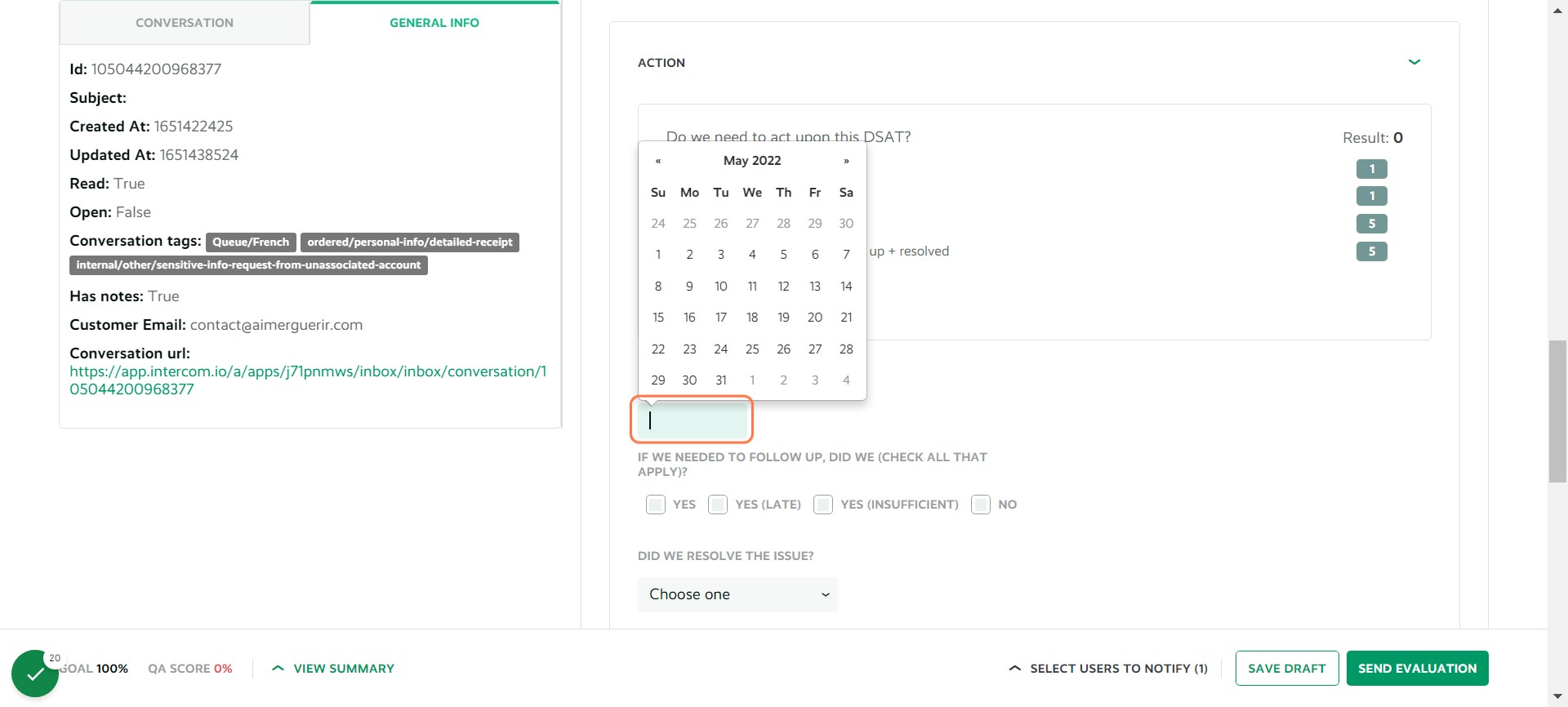
Task: Pick May 31 in the calendar
Action: 721,380
